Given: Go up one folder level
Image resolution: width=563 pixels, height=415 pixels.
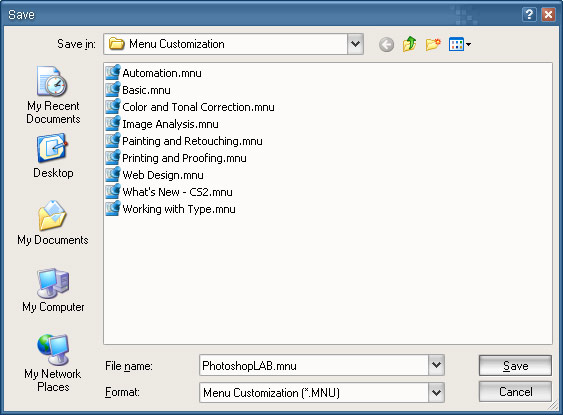Looking at the screenshot, I should pyautogui.click(x=410, y=44).
